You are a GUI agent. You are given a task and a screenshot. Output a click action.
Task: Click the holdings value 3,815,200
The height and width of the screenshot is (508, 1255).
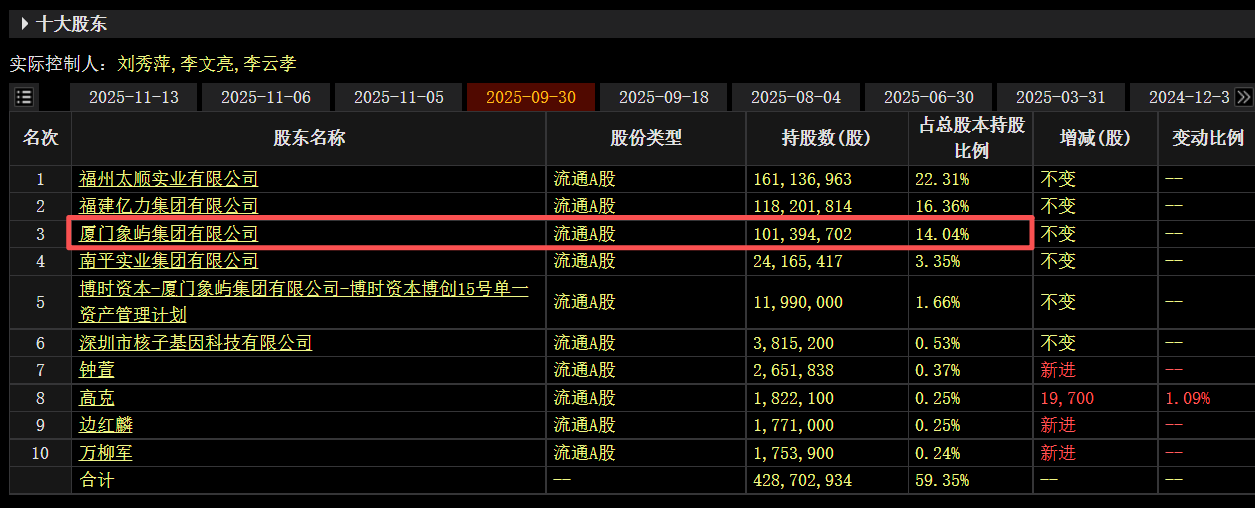[794, 343]
